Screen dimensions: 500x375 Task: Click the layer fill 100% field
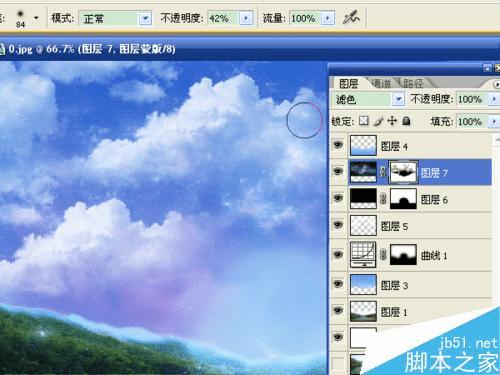coord(472,121)
